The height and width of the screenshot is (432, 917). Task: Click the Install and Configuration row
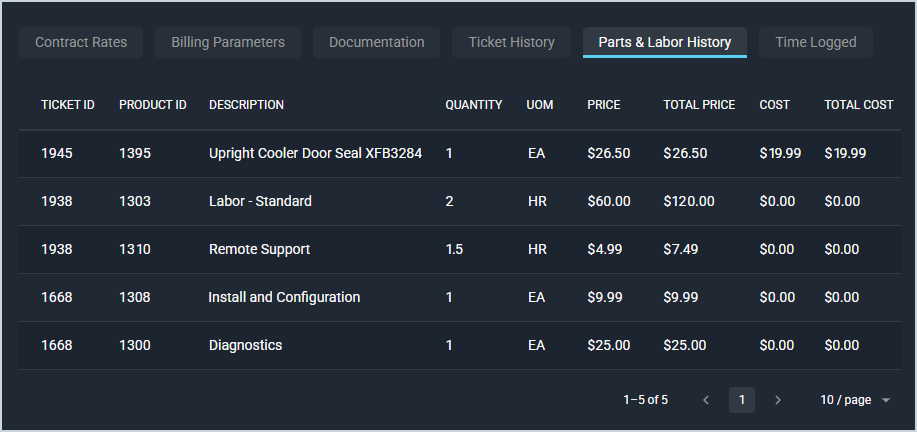click(284, 298)
